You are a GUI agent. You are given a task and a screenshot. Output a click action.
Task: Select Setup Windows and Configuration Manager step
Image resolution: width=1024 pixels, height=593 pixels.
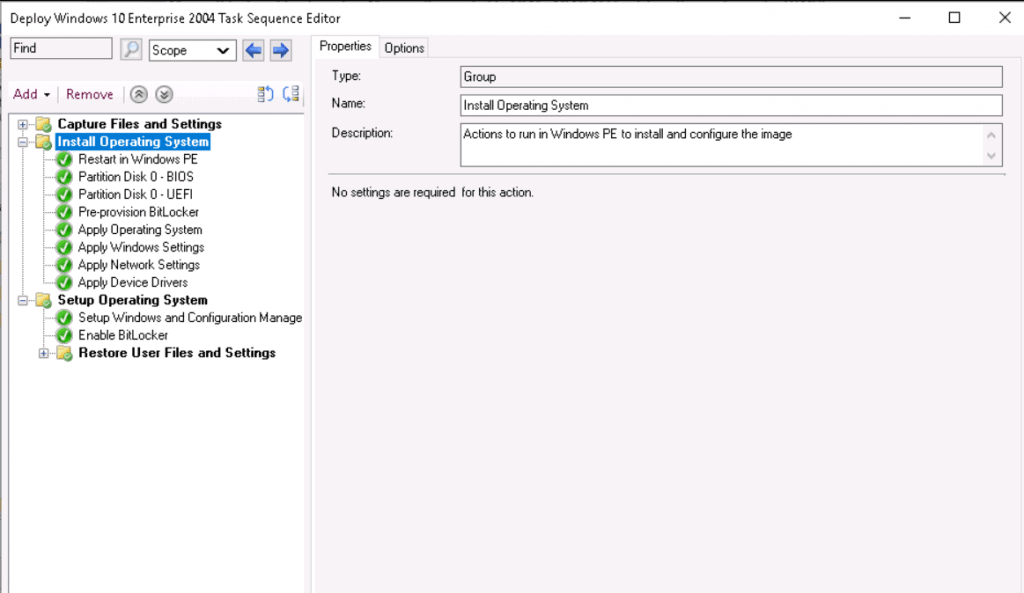[x=190, y=318]
